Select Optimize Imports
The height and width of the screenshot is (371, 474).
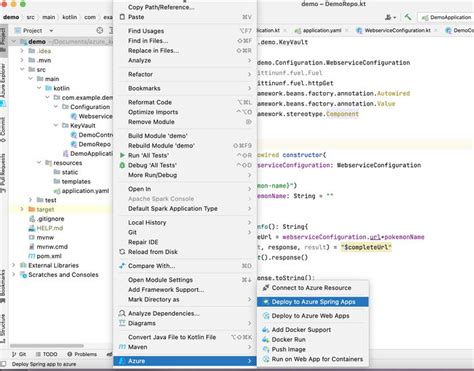pos(185,112)
